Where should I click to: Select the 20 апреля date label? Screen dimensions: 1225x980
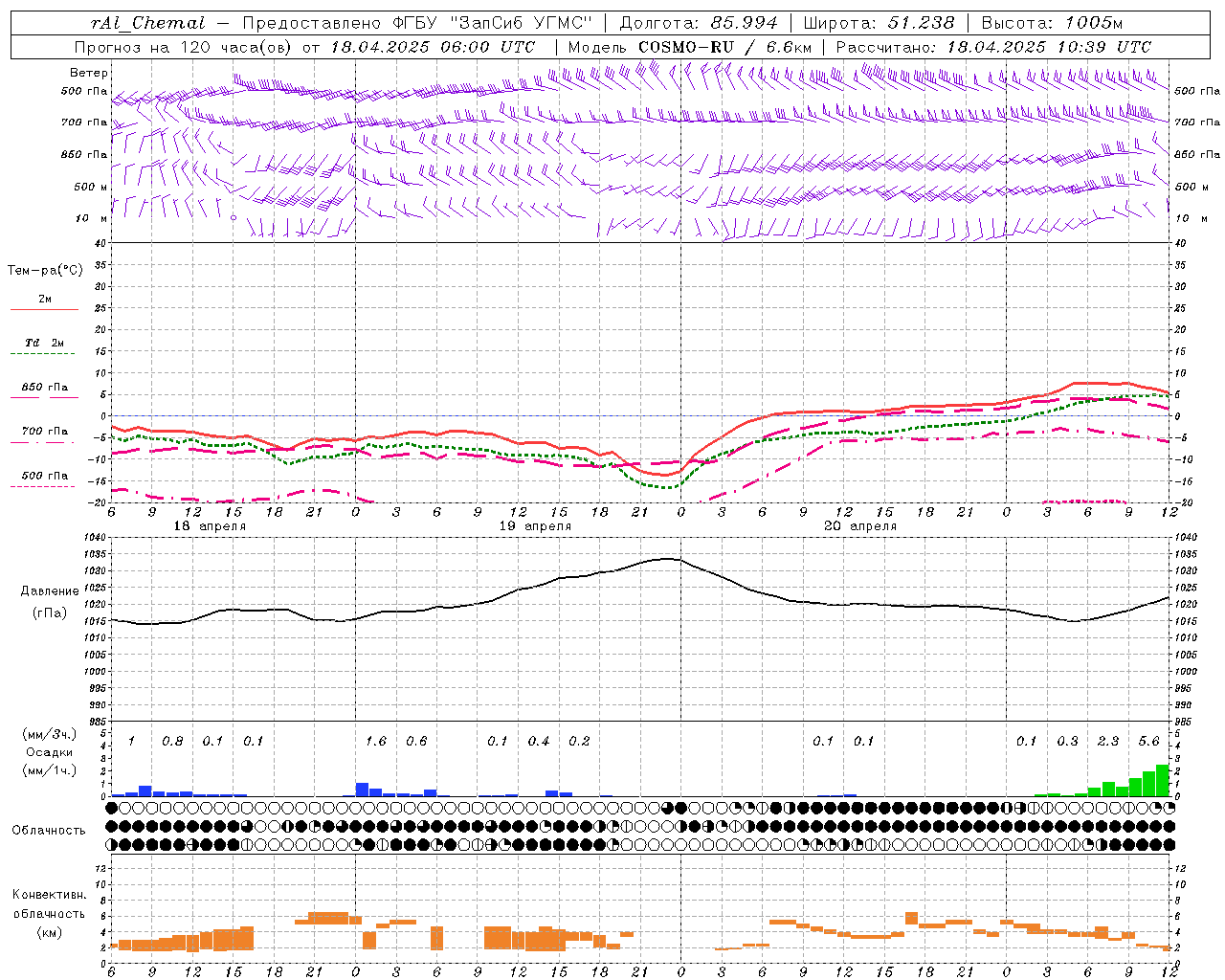pos(860,526)
